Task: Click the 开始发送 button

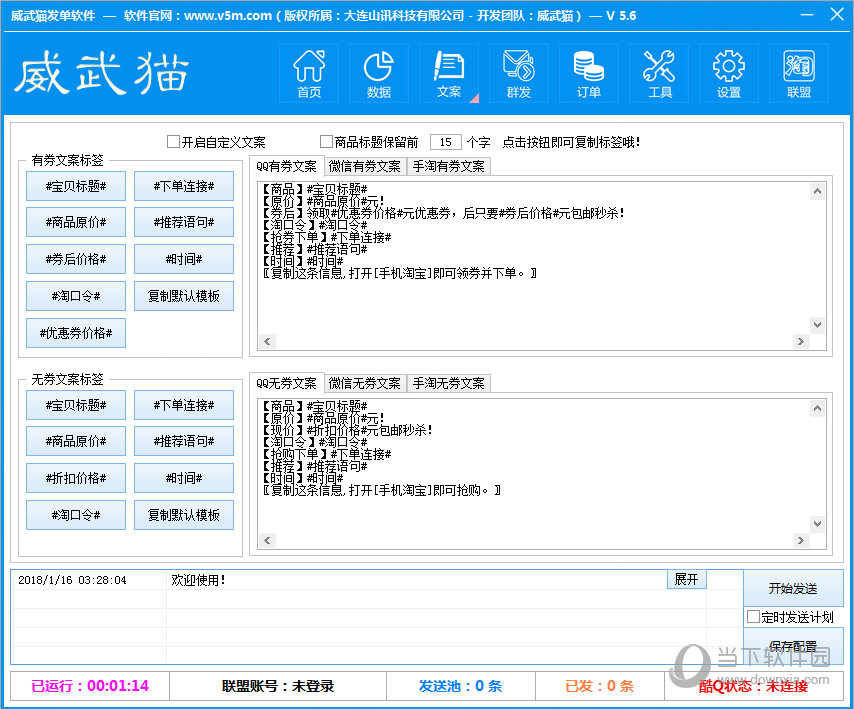Action: coord(793,588)
